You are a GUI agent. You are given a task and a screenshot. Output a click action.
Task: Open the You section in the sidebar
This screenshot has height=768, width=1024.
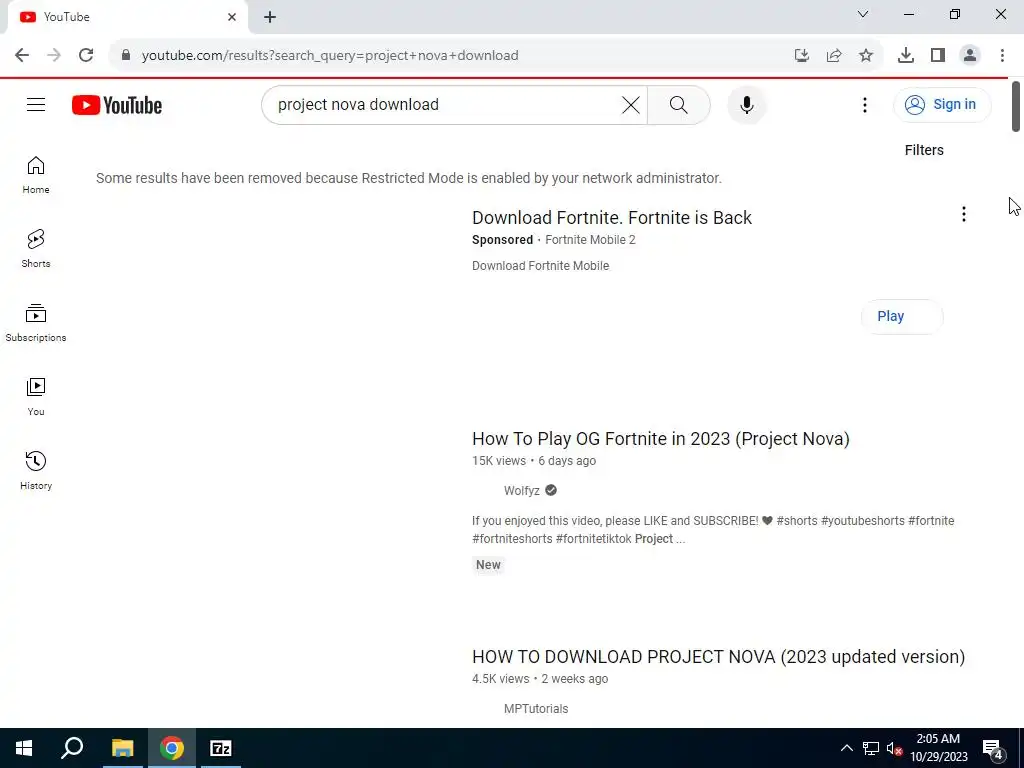point(36,396)
